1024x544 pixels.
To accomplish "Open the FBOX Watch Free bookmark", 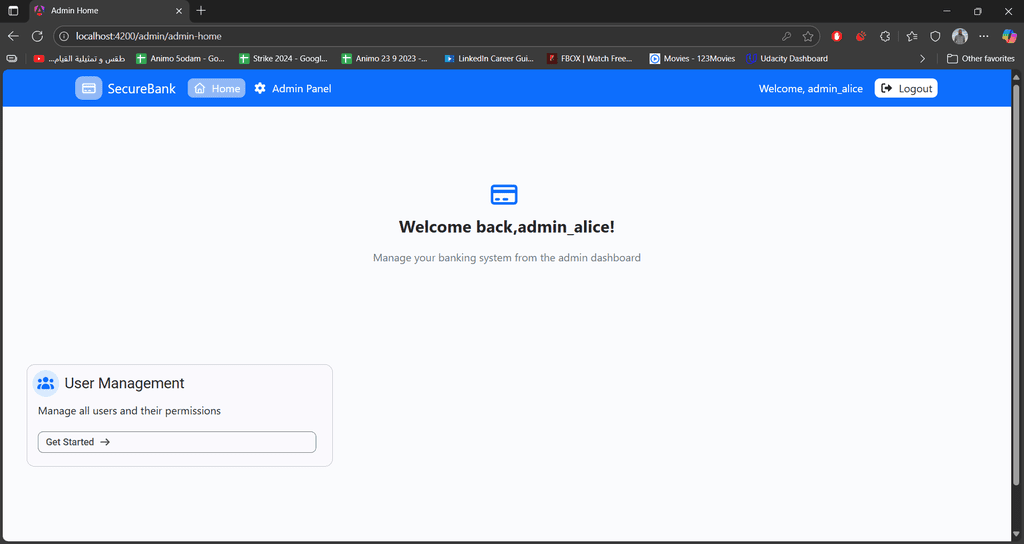I will coord(591,59).
